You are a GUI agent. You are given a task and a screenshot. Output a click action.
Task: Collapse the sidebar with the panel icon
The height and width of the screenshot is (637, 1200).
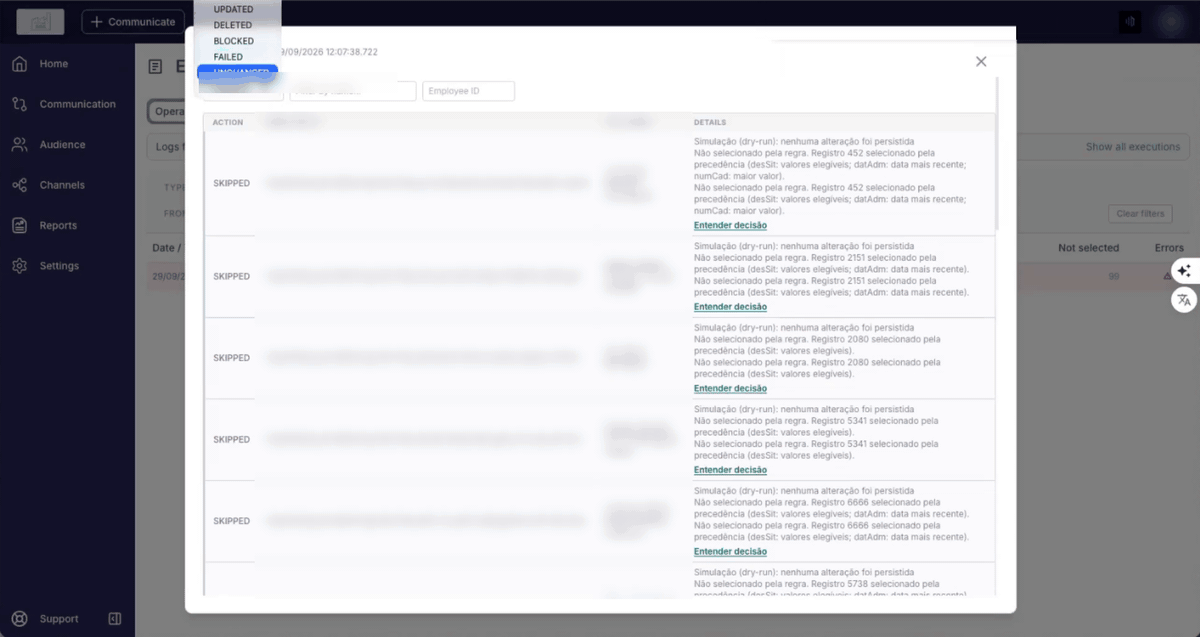(115, 619)
